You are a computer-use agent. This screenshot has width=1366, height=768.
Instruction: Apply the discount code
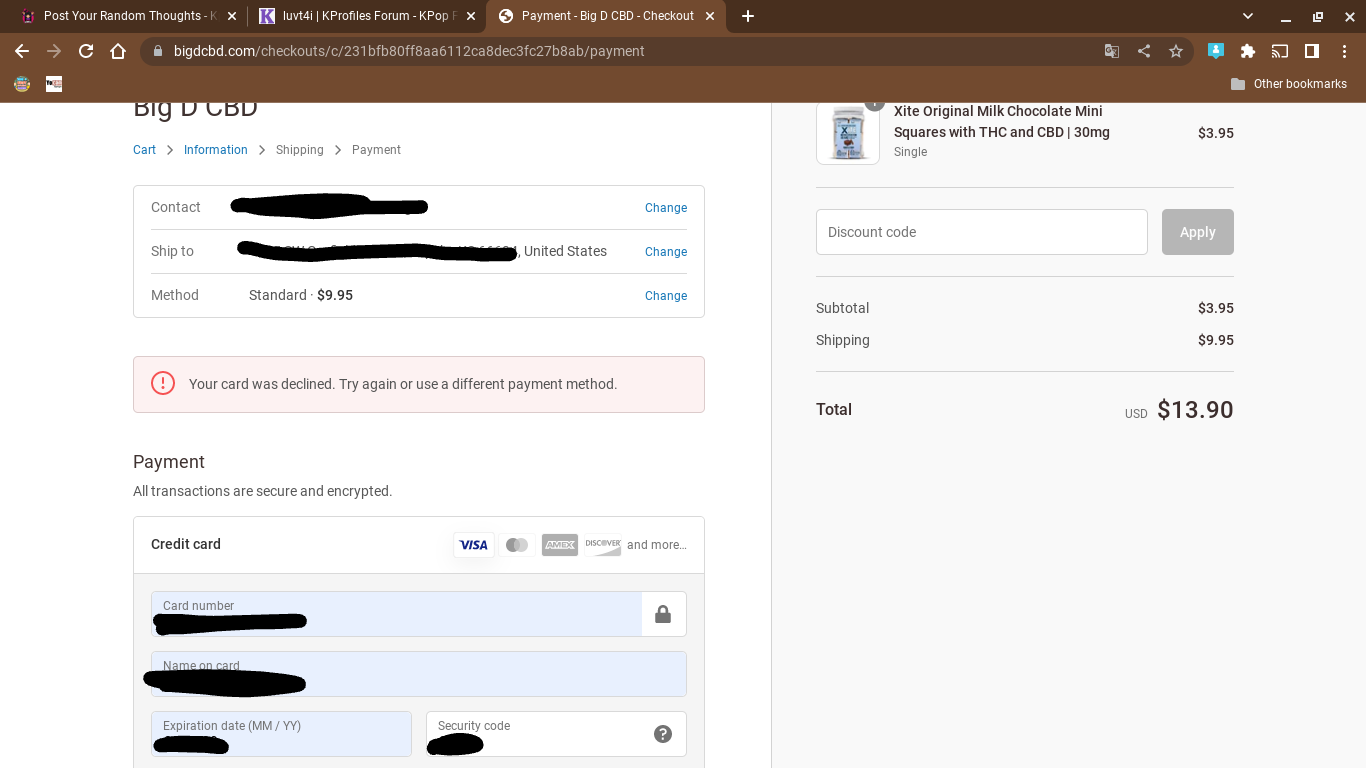(x=1198, y=232)
